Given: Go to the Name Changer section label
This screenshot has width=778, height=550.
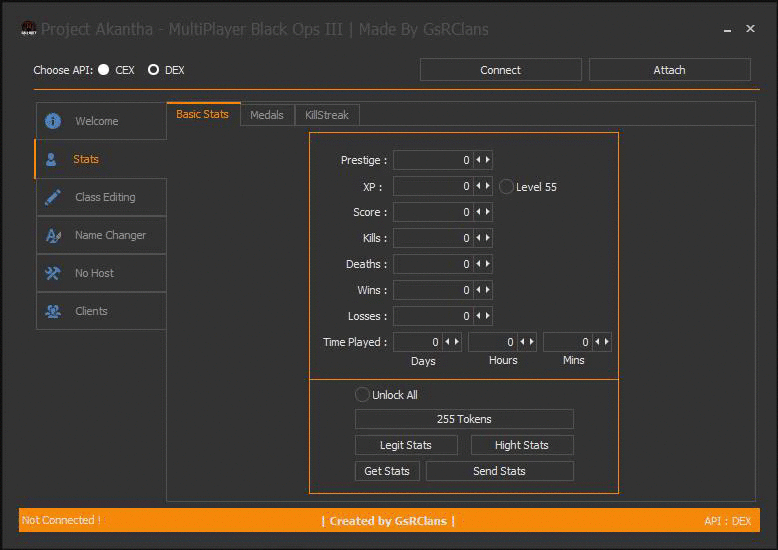Looking at the screenshot, I should coord(111,235).
